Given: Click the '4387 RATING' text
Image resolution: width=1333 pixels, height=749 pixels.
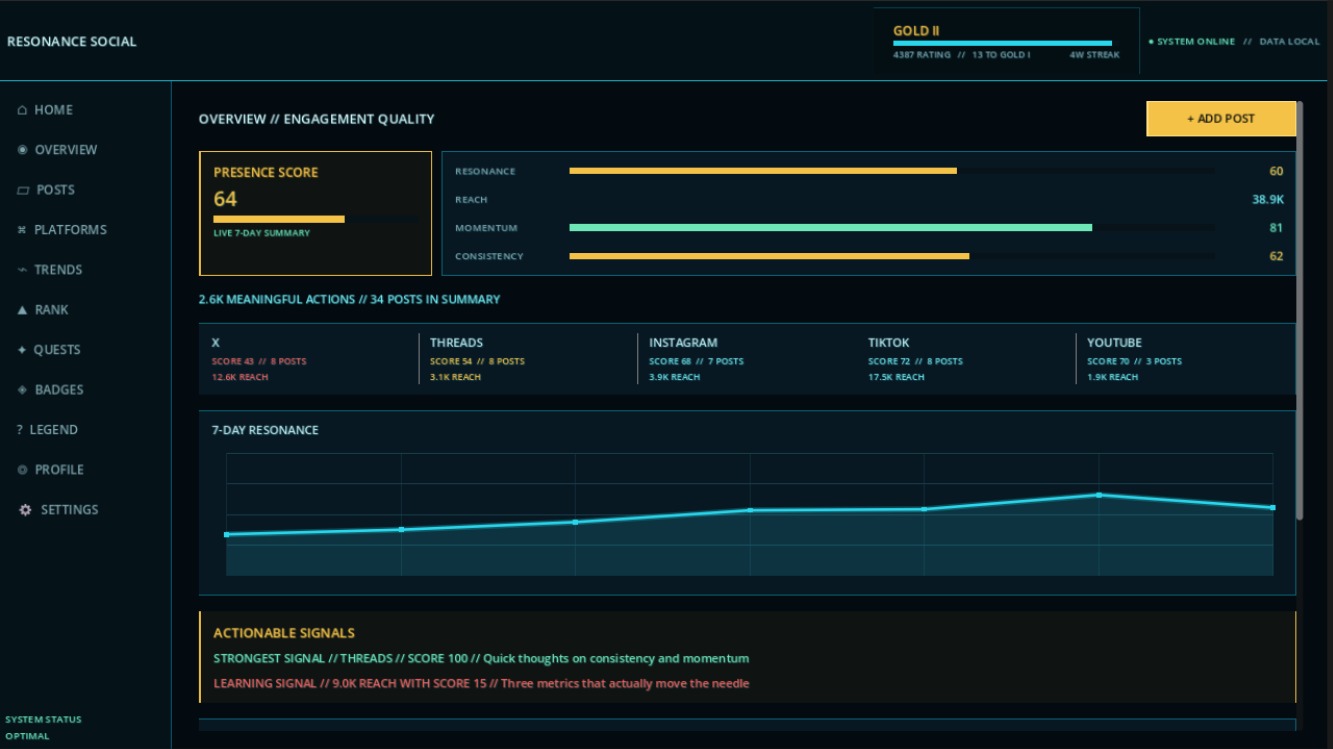Looking at the screenshot, I should (x=922, y=55).
